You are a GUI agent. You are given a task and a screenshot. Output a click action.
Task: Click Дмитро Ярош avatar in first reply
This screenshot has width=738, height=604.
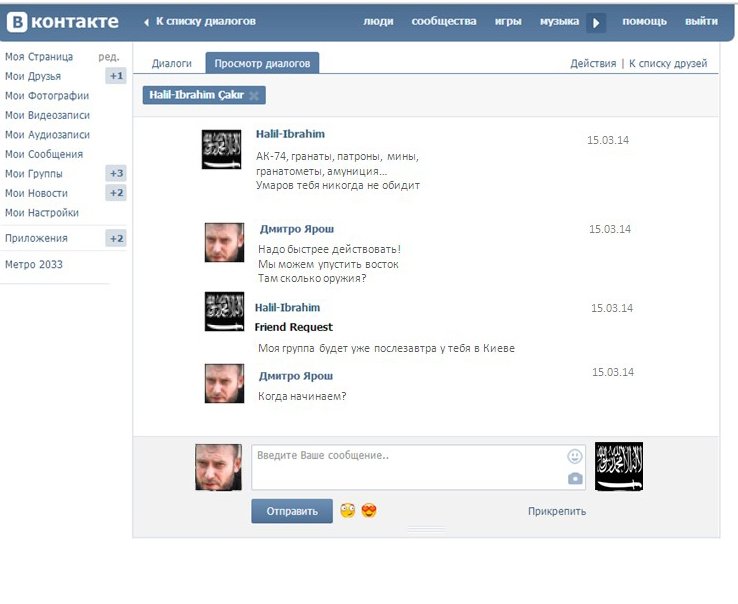[224, 243]
